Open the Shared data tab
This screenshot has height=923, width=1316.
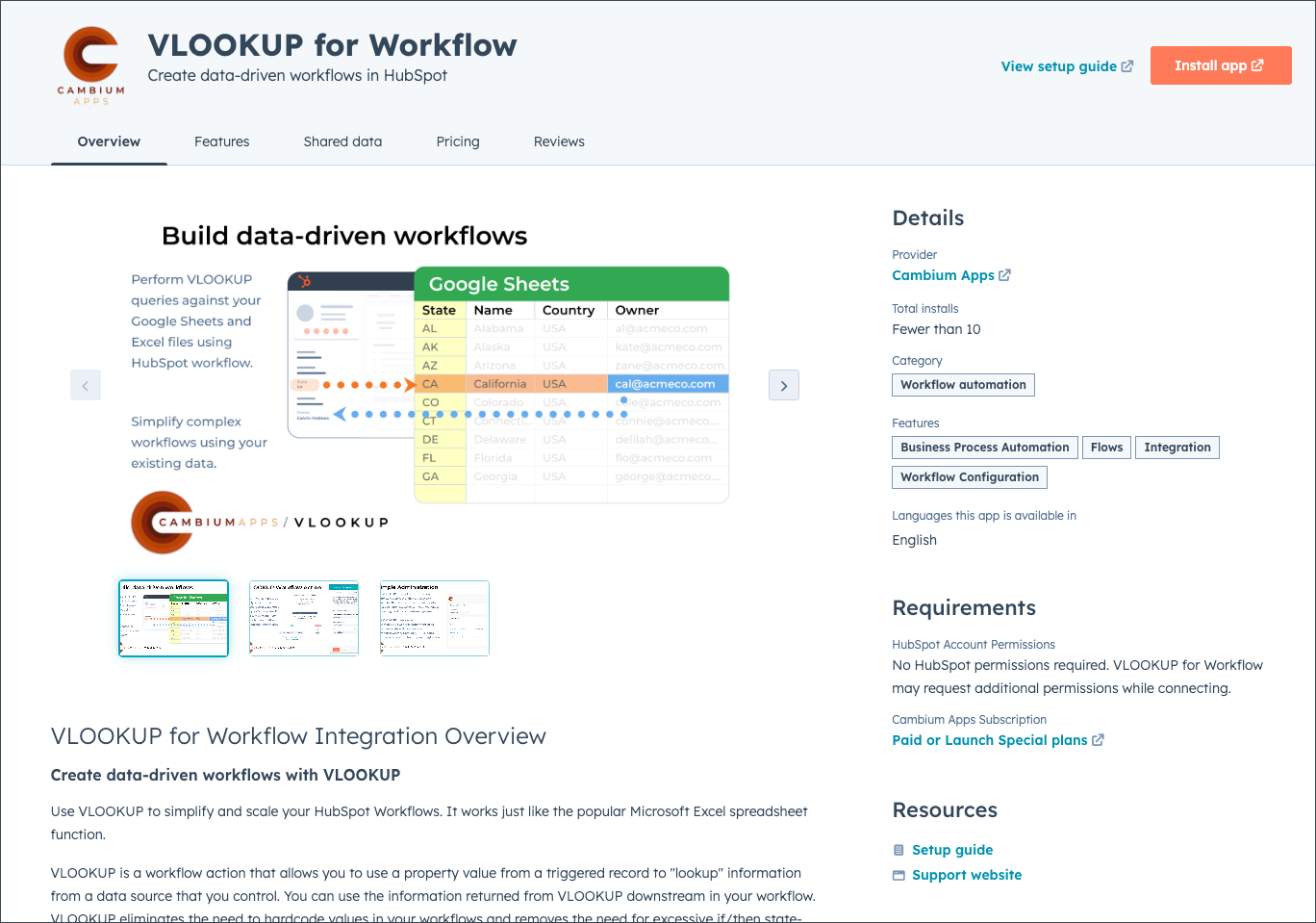click(342, 141)
